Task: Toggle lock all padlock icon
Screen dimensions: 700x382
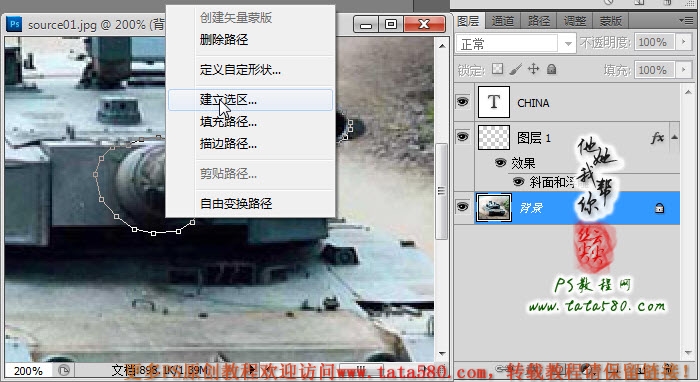Action: [x=552, y=69]
